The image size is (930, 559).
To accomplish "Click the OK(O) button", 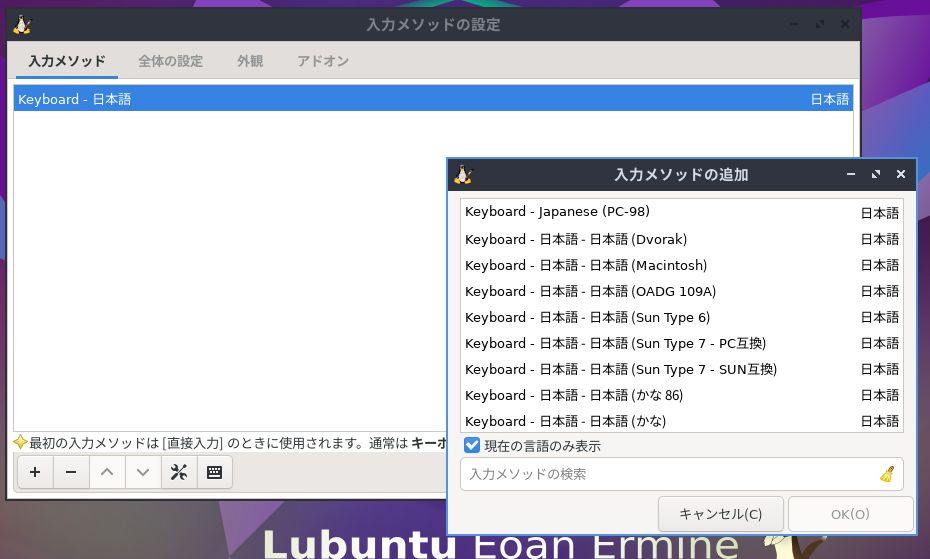I will click(x=850, y=514).
